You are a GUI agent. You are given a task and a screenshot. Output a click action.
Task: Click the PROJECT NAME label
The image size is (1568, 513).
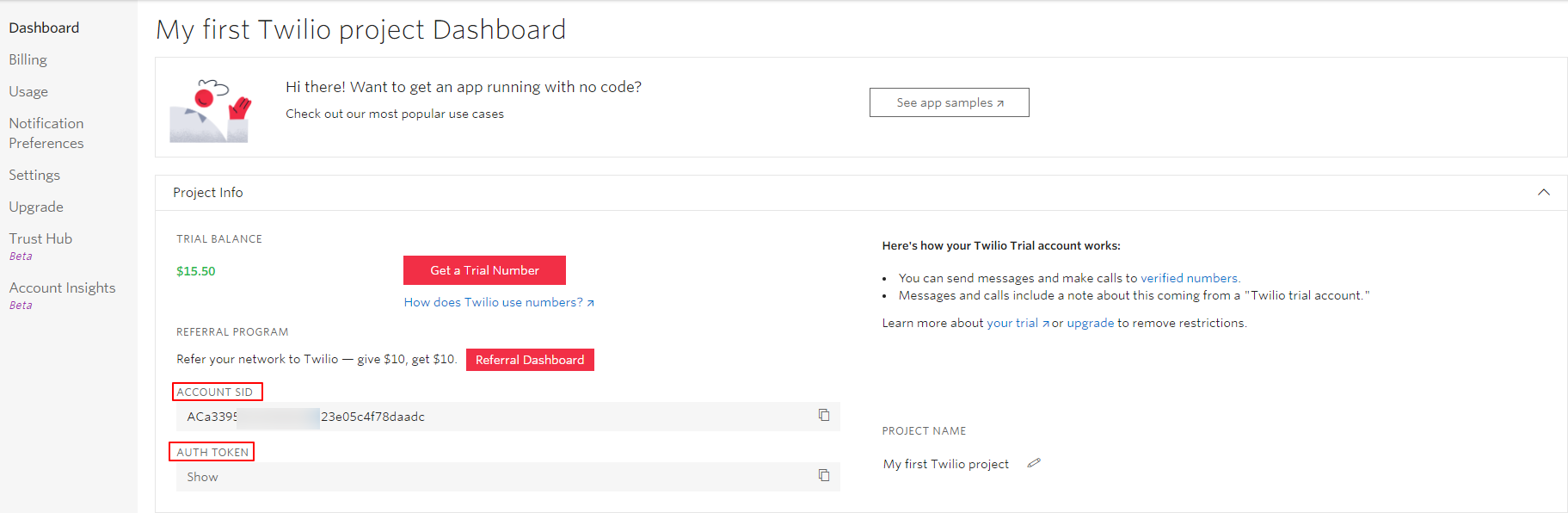pyautogui.click(x=924, y=431)
